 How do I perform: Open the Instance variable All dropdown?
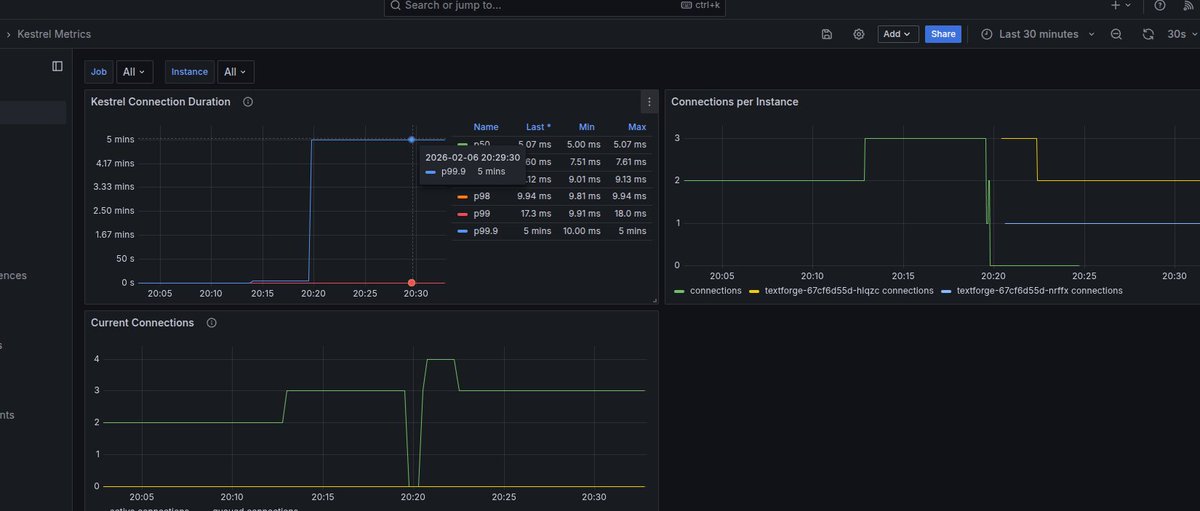pyautogui.click(x=236, y=72)
